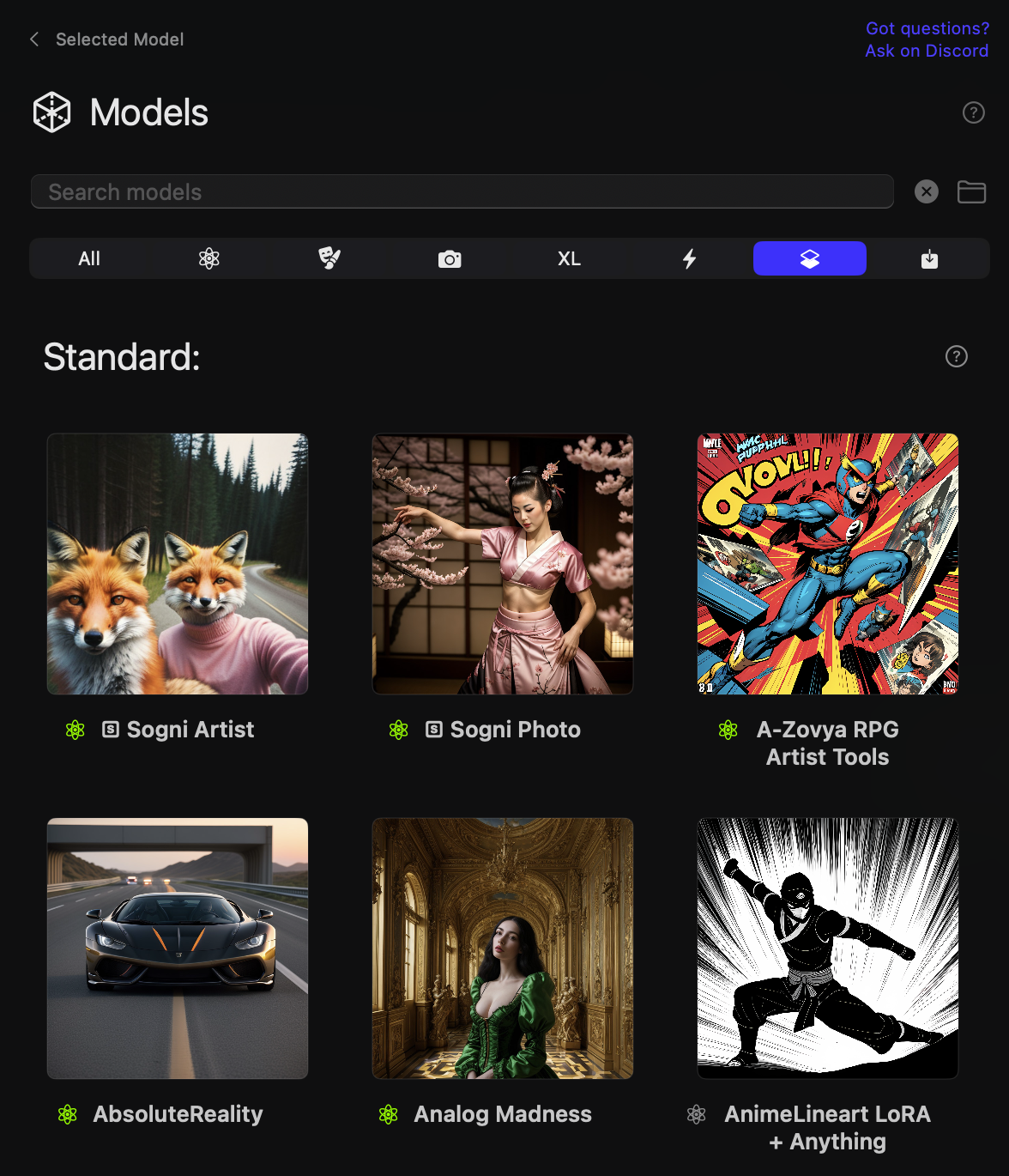
Task: Open the Ask on Discord link
Action: (x=927, y=51)
